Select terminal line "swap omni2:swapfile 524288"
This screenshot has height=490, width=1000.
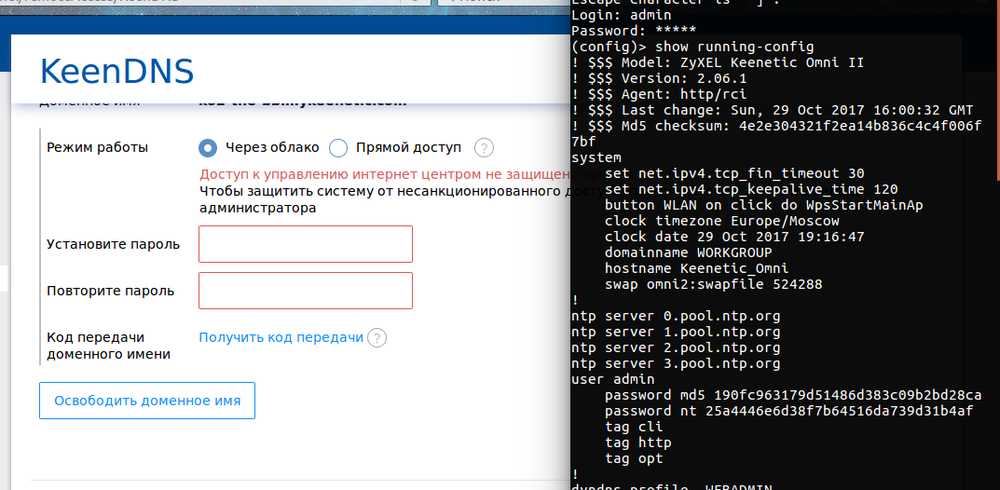(x=714, y=285)
